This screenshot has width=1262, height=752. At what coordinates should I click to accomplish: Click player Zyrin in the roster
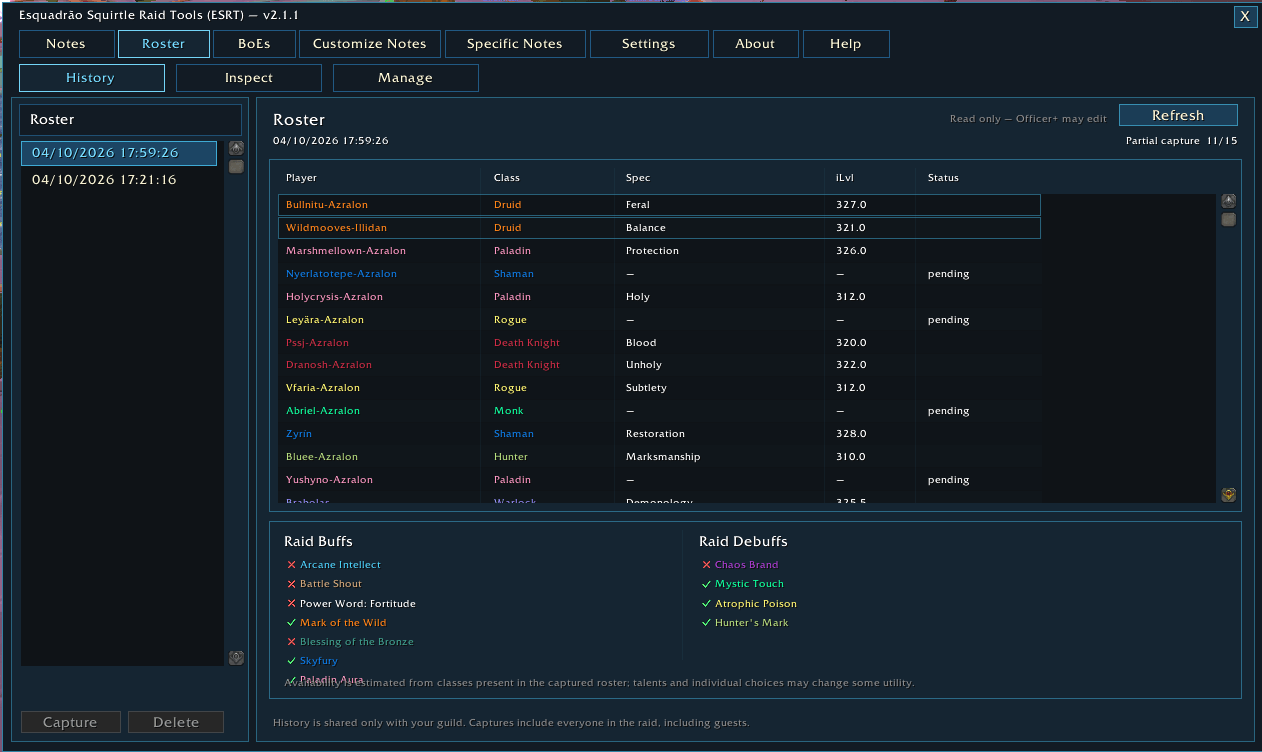tap(299, 434)
